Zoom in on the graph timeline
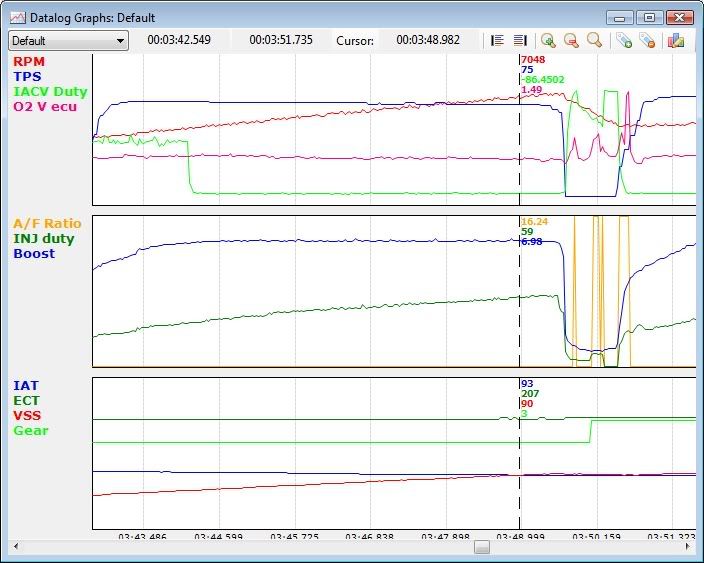The width and height of the screenshot is (704, 563). click(x=548, y=40)
